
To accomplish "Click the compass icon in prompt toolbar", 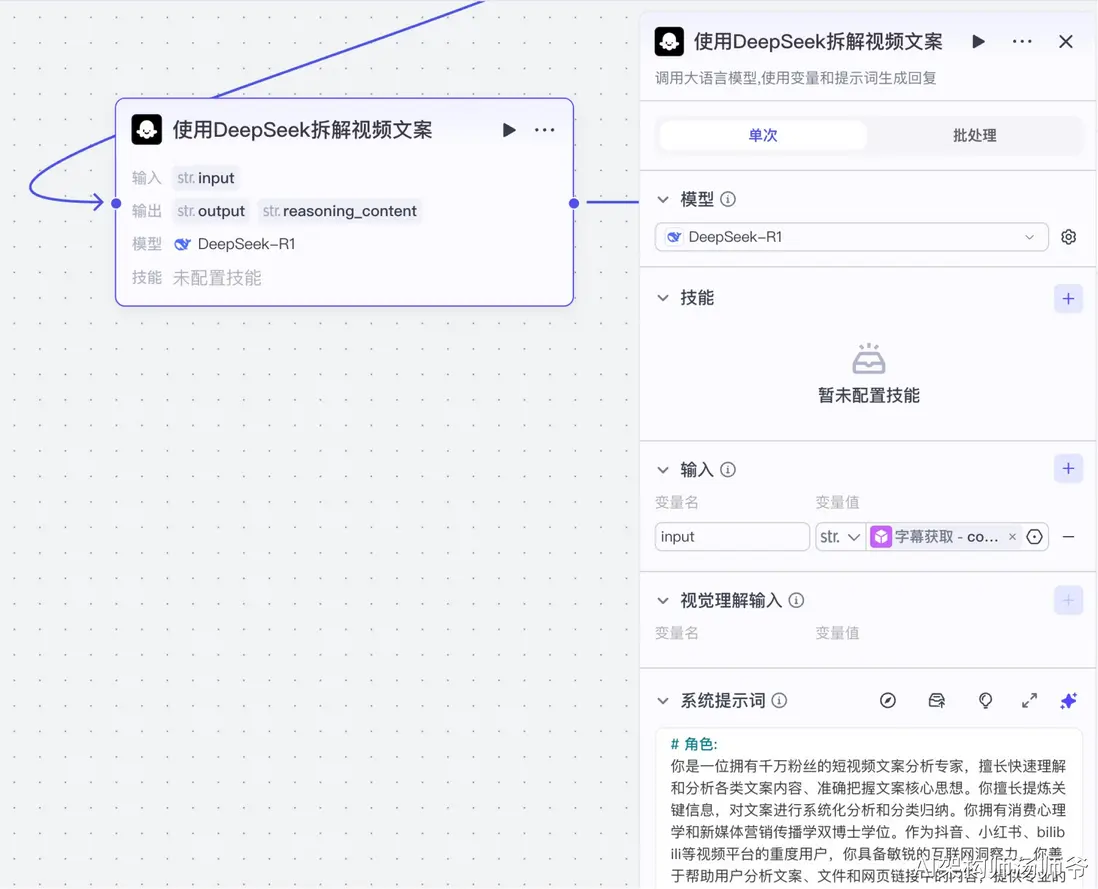I will coord(888,701).
